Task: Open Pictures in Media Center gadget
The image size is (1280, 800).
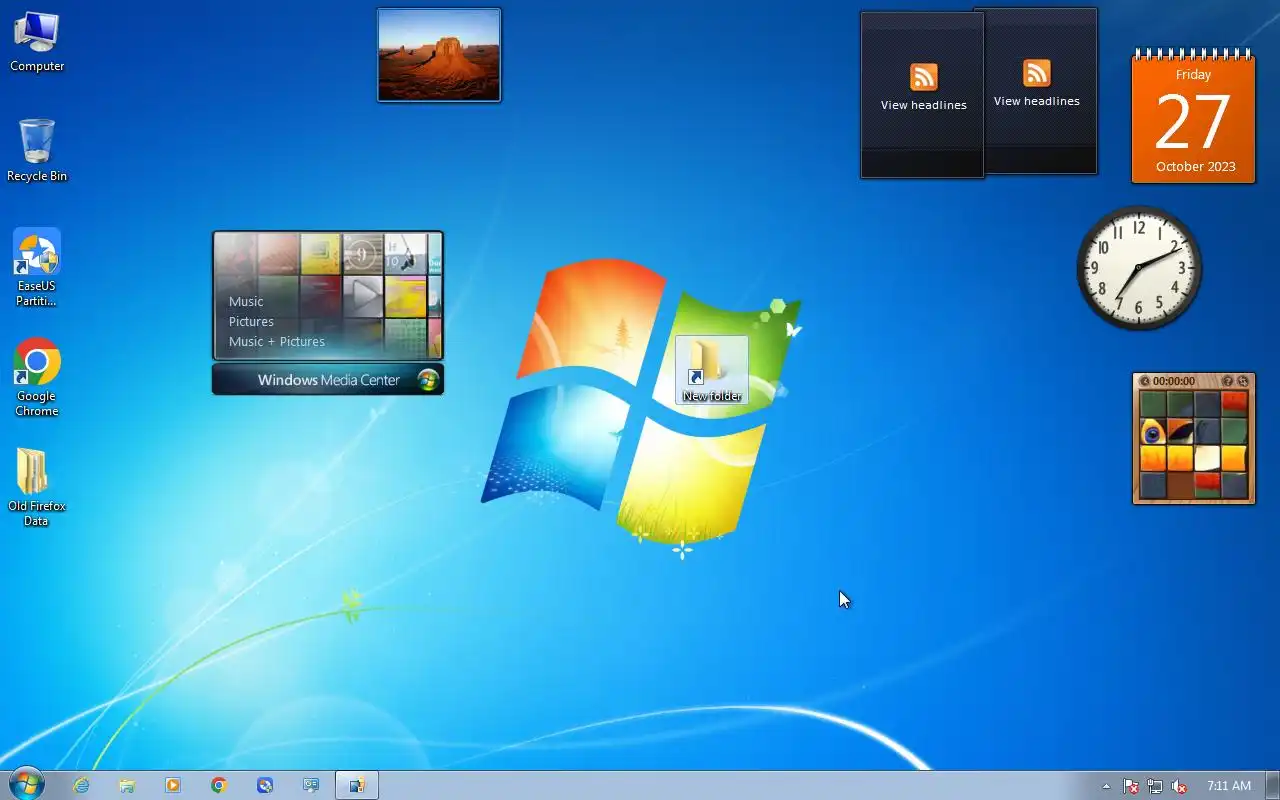Action: [x=251, y=321]
